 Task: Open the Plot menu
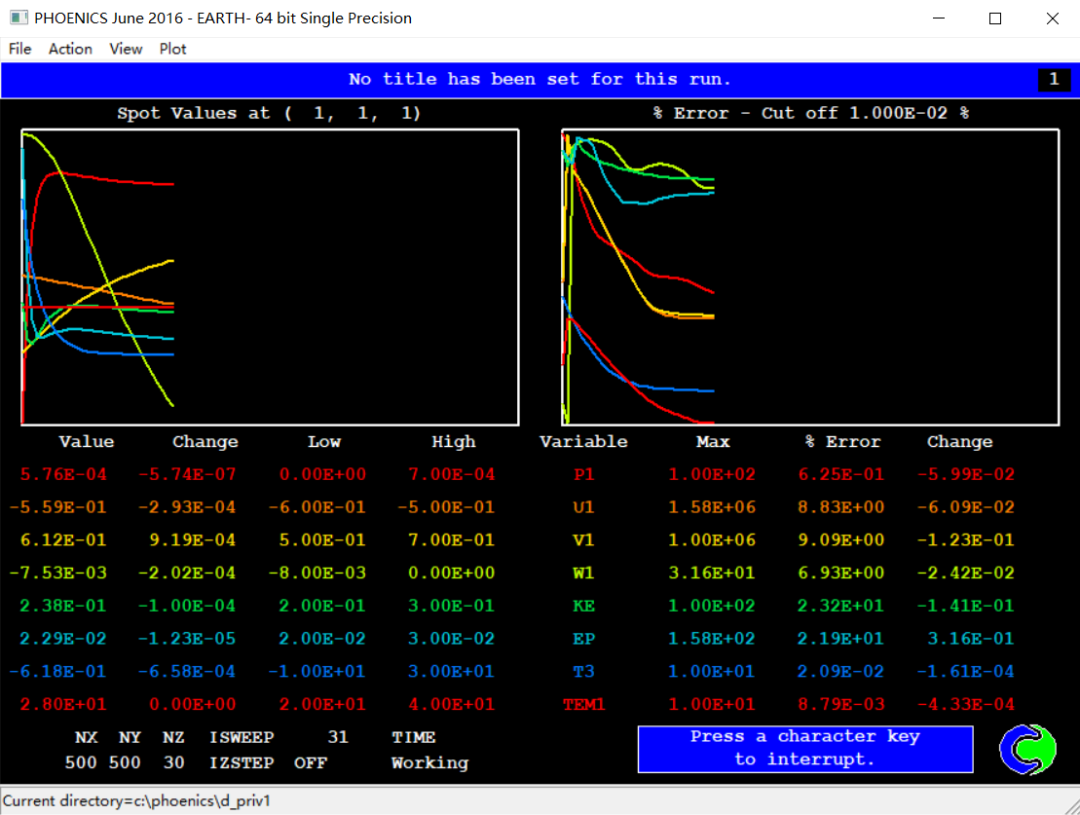coord(172,49)
